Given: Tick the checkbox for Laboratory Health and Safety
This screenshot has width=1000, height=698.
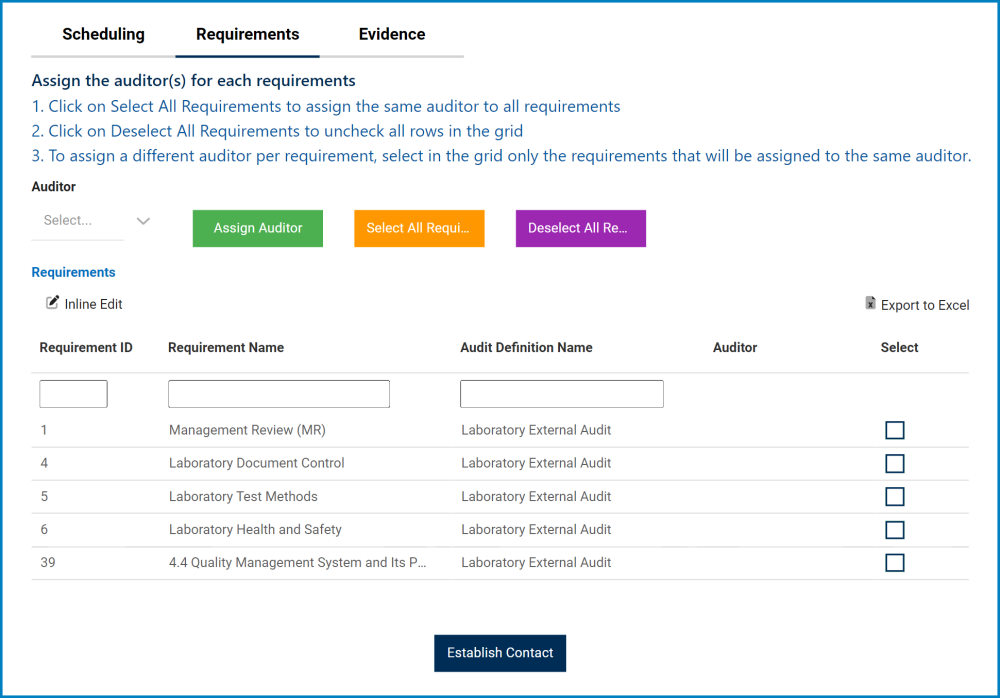Looking at the screenshot, I should (895, 529).
